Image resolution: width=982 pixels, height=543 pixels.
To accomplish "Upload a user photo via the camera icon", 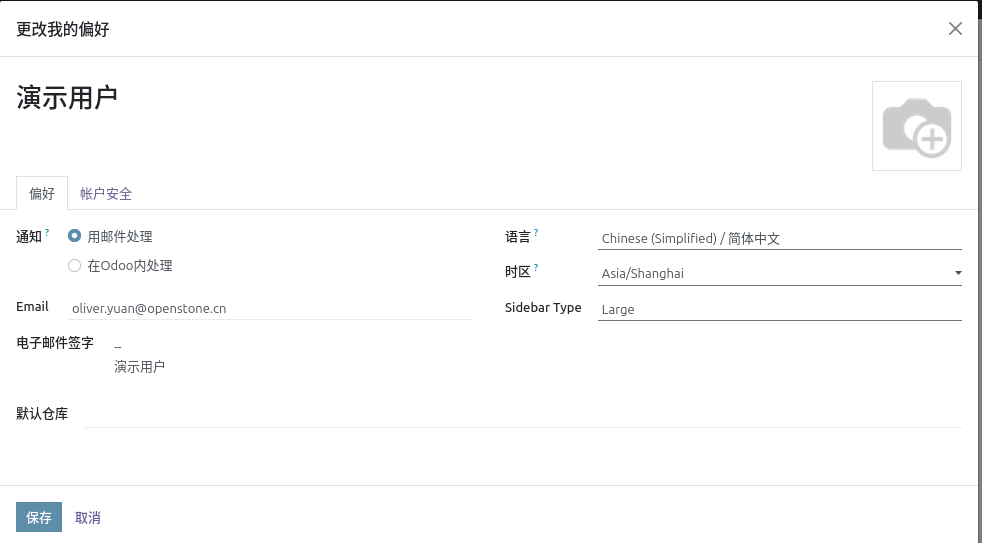I will tap(916, 126).
